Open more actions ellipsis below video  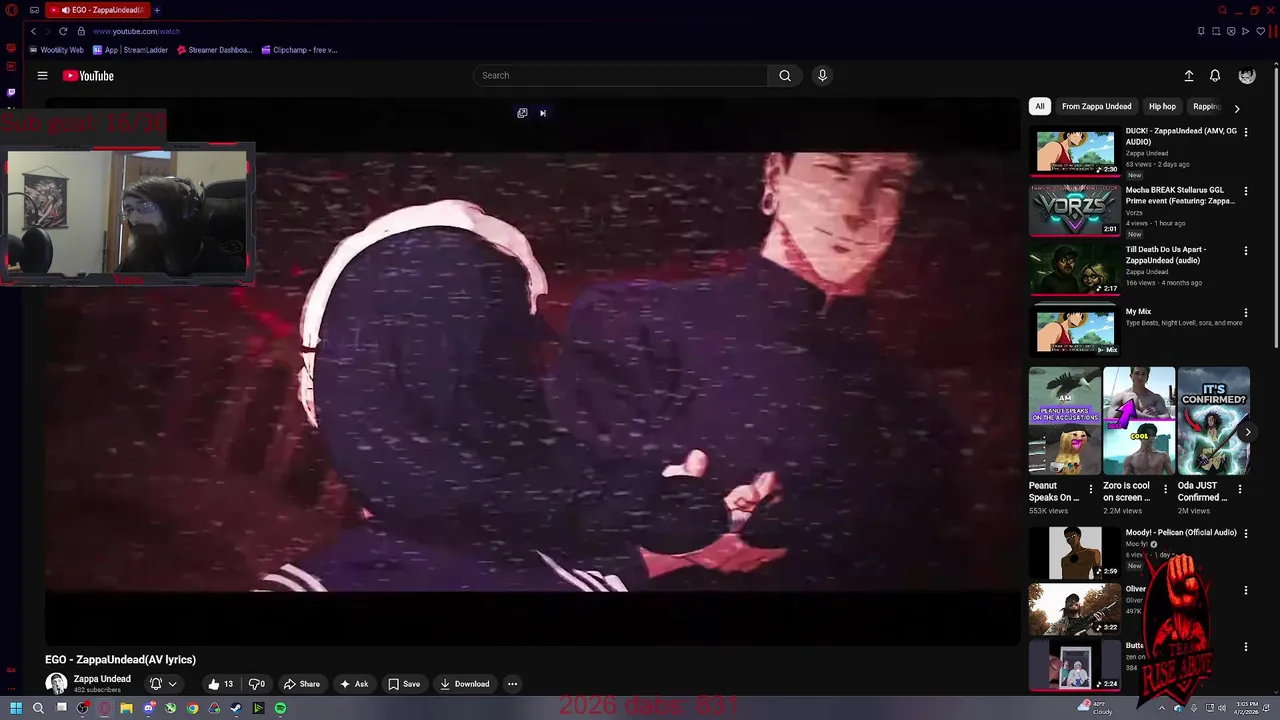[512, 684]
